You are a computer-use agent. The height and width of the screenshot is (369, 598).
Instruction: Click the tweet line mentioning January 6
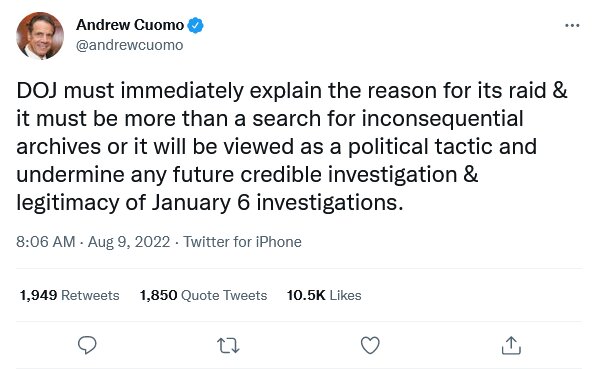[210, 202]
